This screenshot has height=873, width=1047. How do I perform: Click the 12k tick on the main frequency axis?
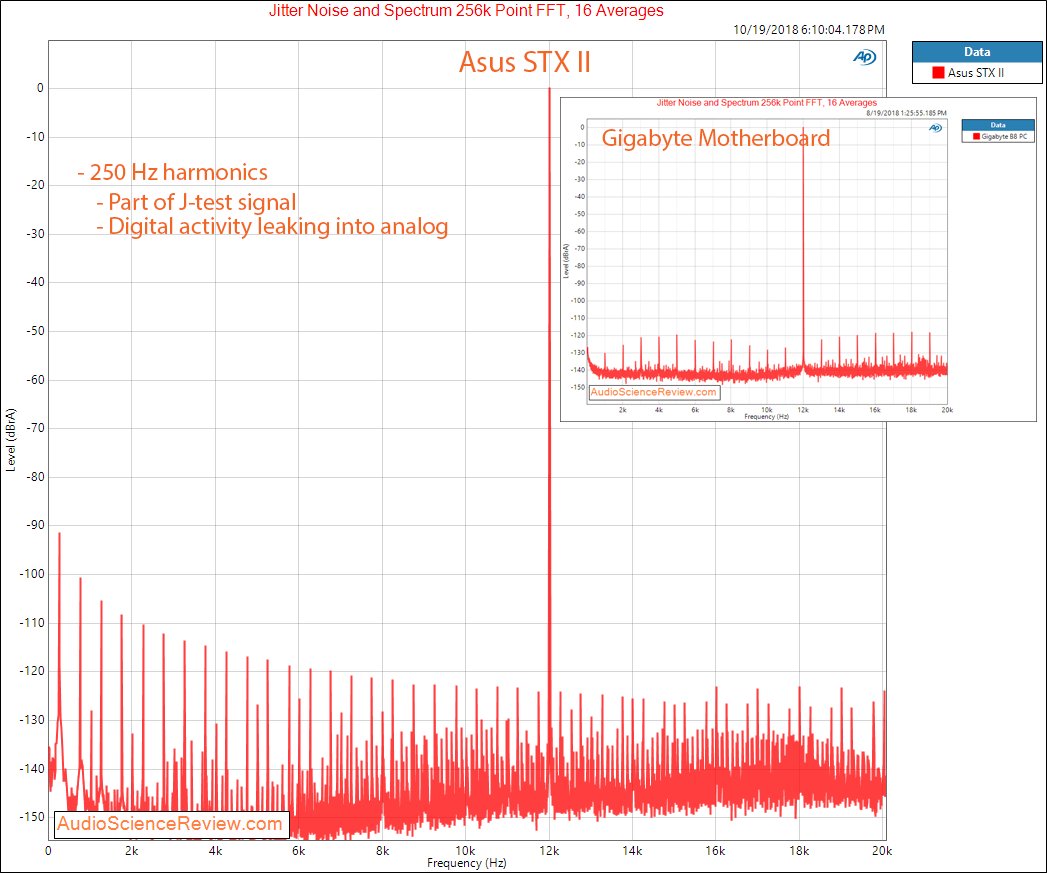pyautogui.click(x=549, y=851)
